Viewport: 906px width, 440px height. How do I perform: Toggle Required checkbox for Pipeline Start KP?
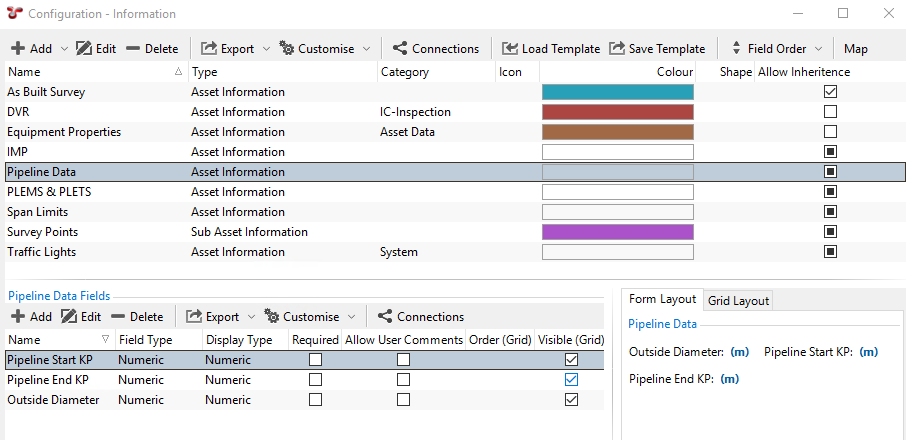pyautogui.click(x=315, y=360)
